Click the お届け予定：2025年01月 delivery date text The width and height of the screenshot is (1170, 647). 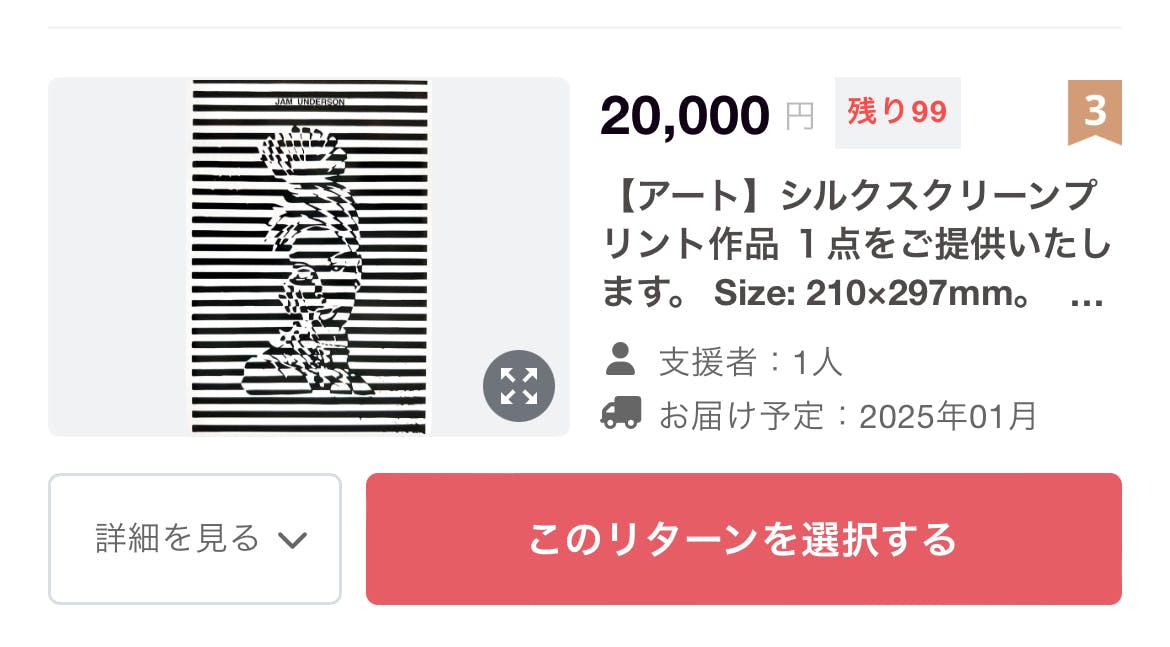coord(847,415)
